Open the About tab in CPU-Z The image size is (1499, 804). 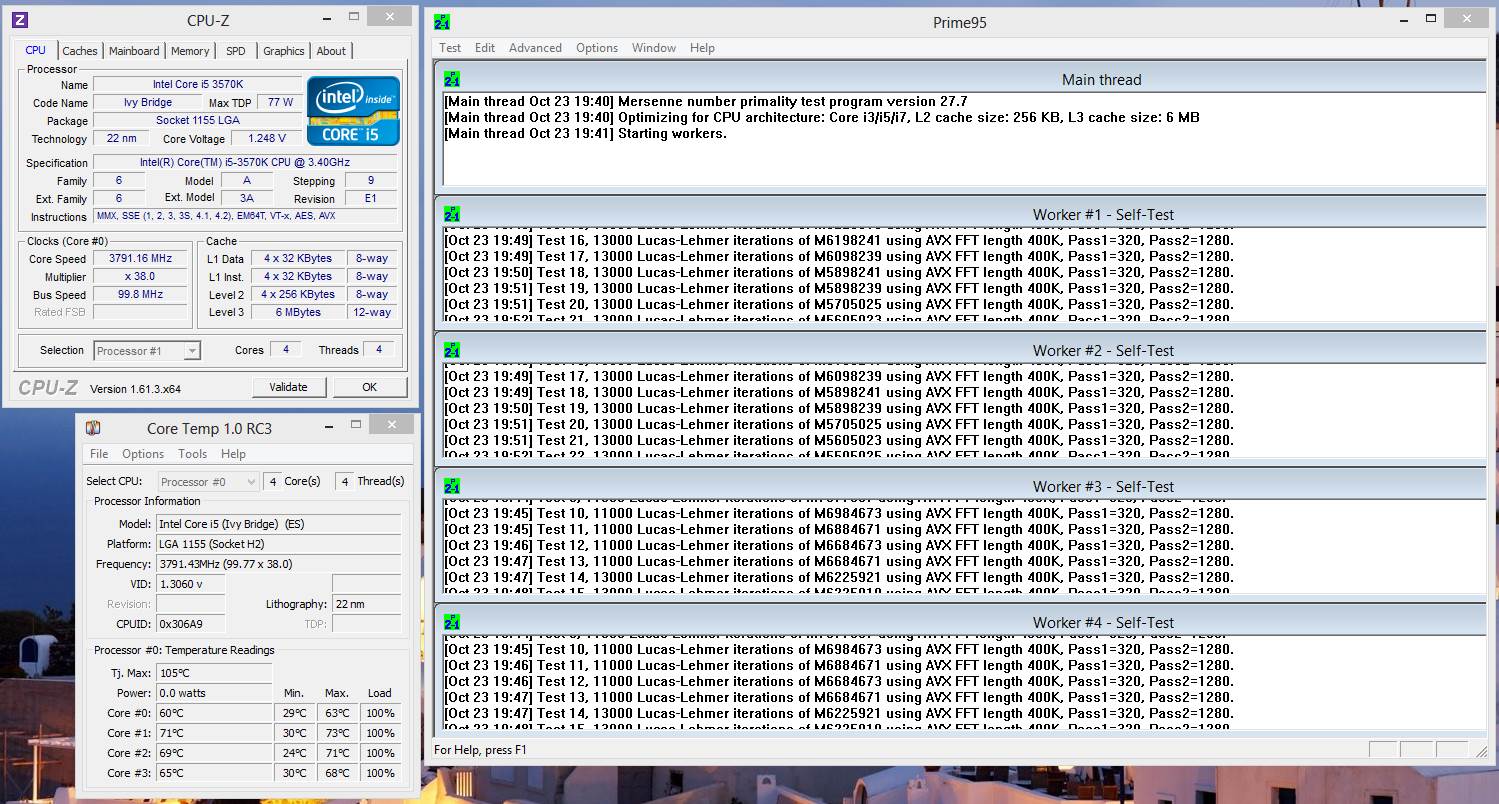[x=331, y=51]
